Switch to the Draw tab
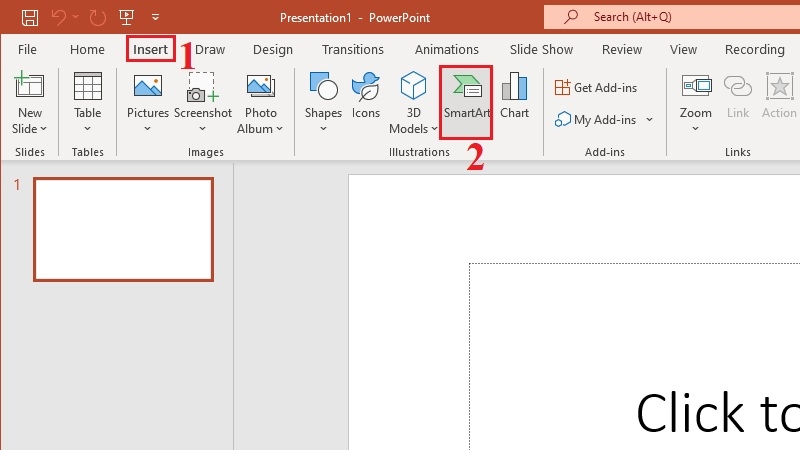Viewport: 800px width, 450px height. 210,49
